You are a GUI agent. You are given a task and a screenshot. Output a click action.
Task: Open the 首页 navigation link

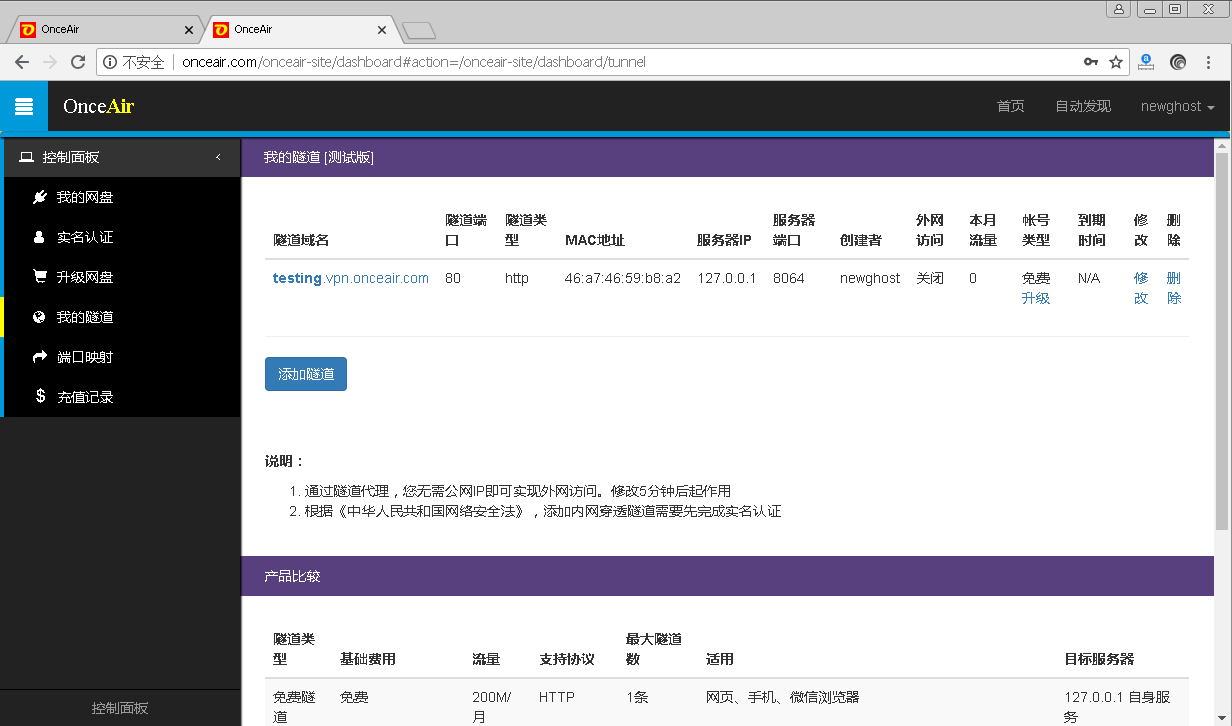1010,106
